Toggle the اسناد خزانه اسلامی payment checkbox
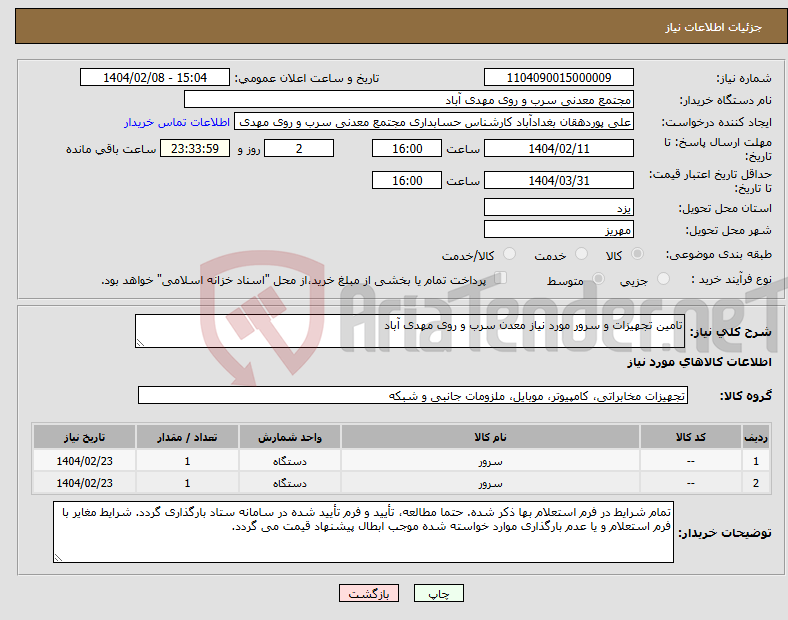The width and height of the screenshot is (788, 620). (x=501, y=278)
